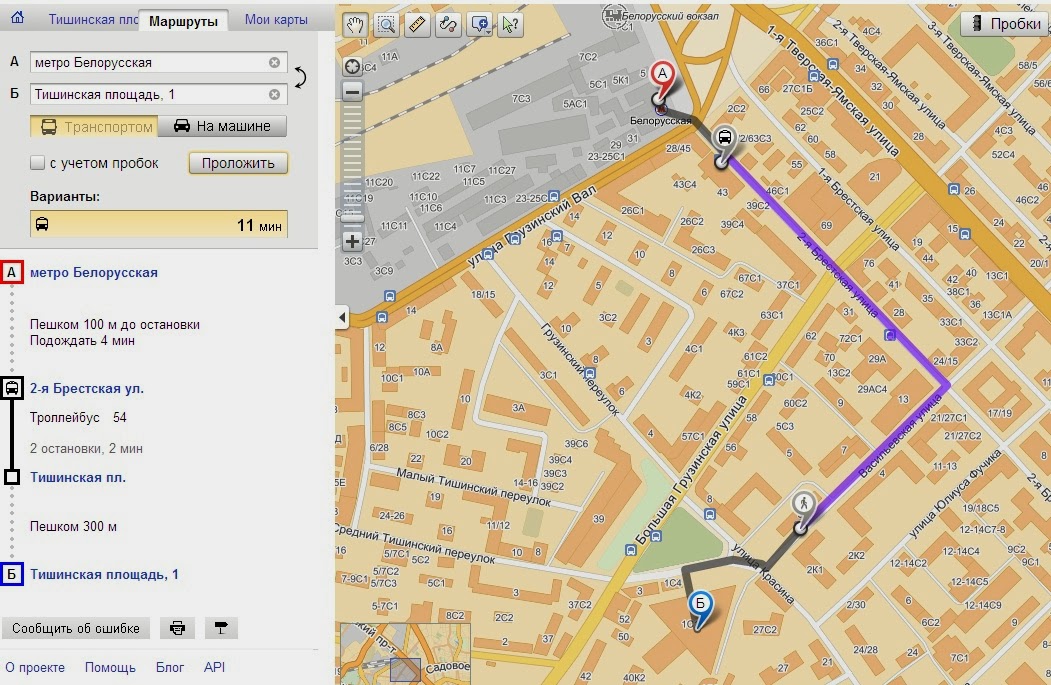1051x685 pixels.
Task: Swap start and destination points
Action: [x=300, y=78]
